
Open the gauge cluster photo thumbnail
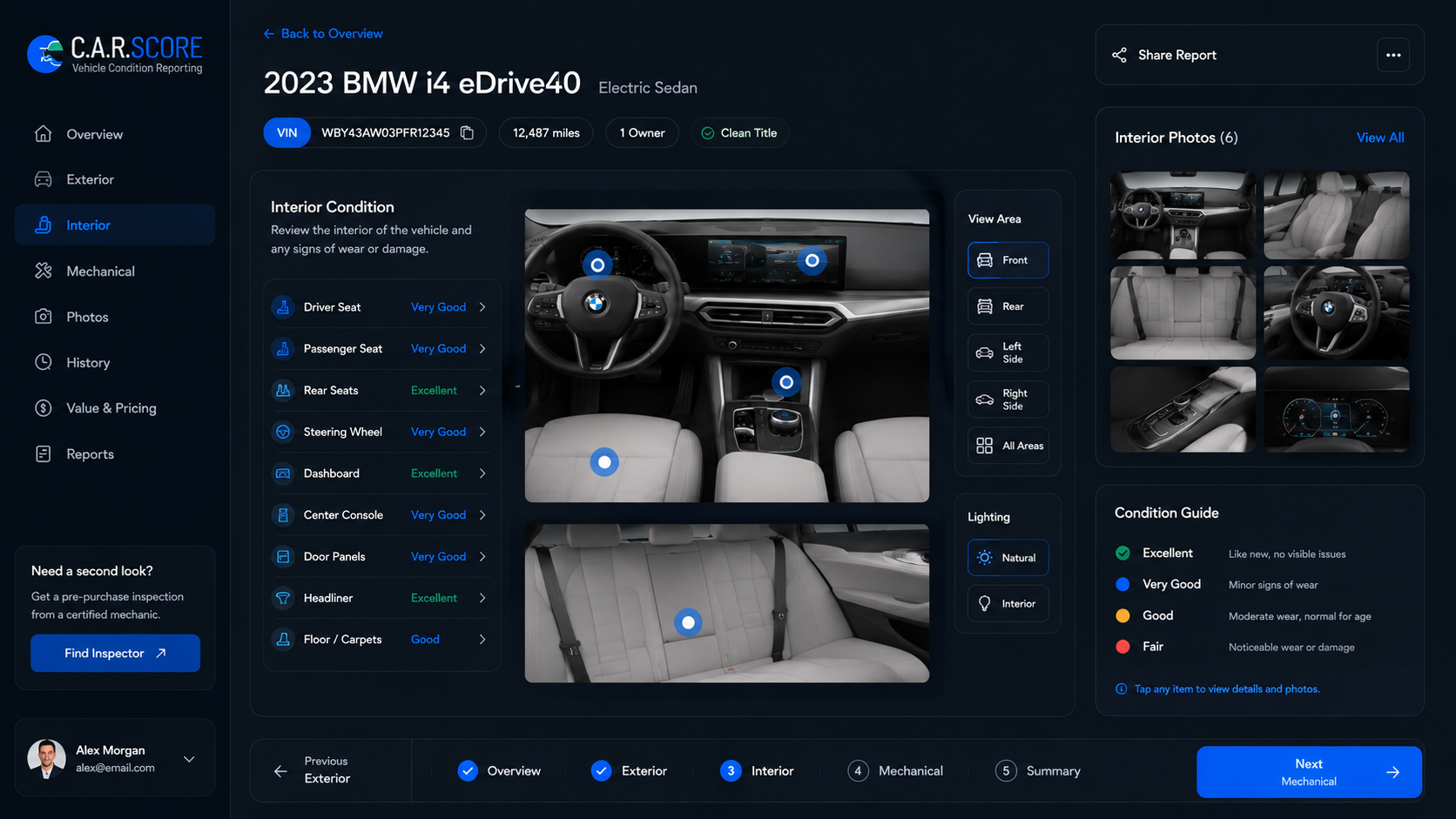tap(1337, 409)
